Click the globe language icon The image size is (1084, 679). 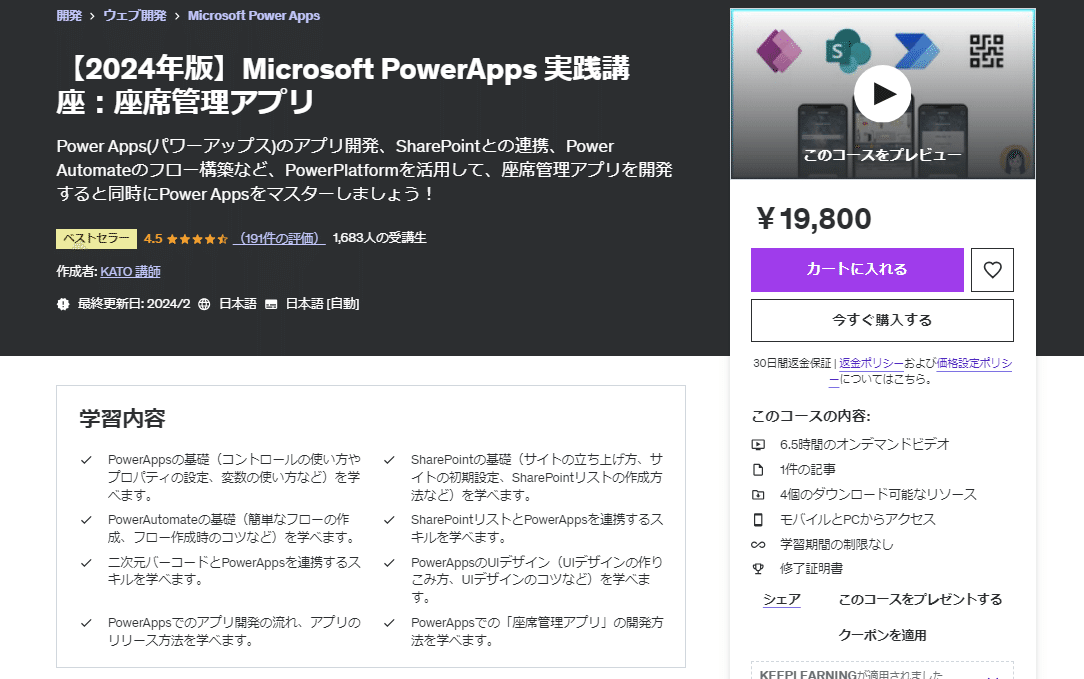pyautogui.click(x=204, y=304)
